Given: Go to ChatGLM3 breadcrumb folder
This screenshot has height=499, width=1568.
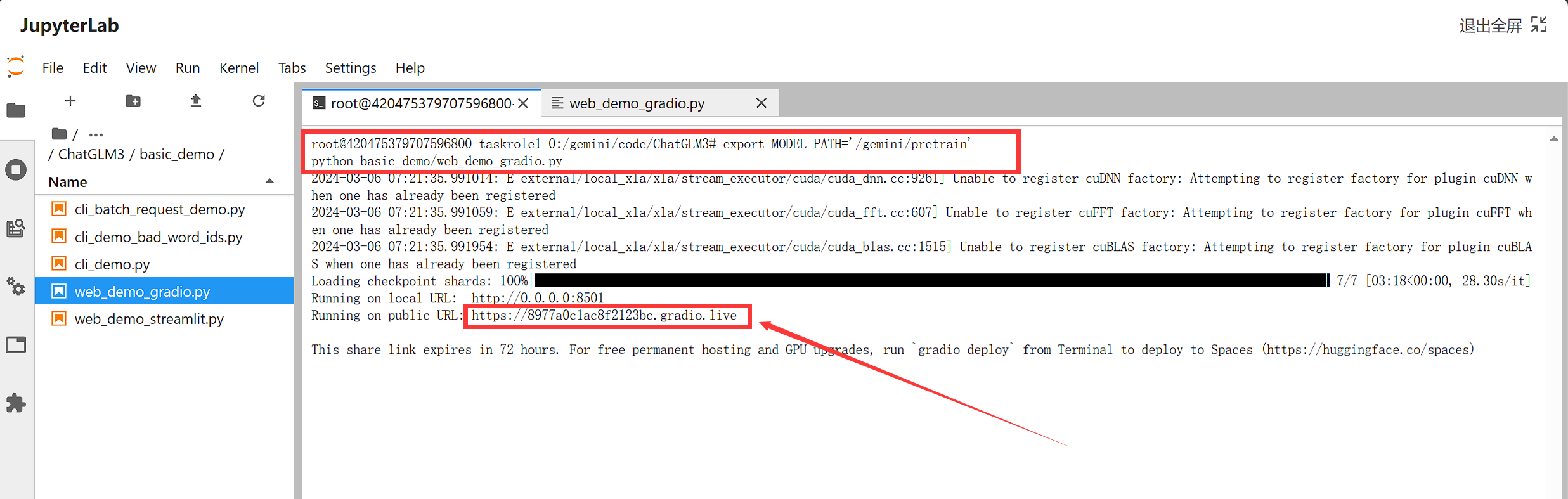Looking at the screenshot, I should pos(91,154).
